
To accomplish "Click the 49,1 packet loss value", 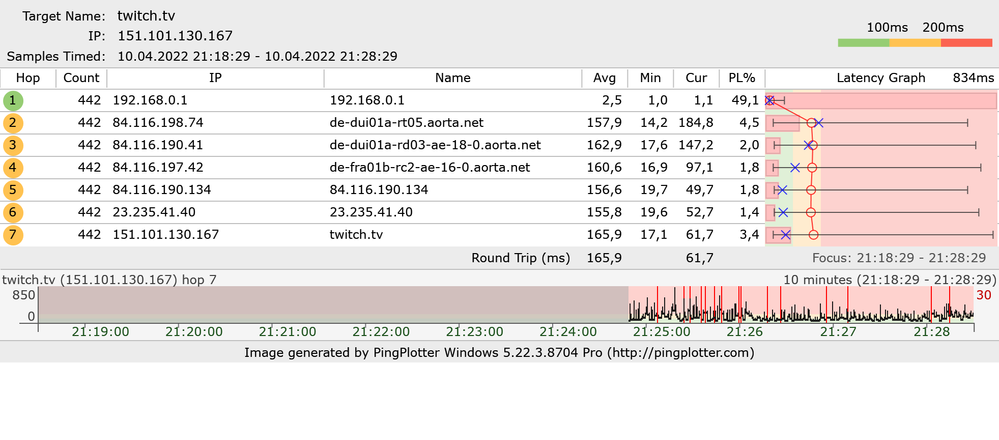I will point(747,101).
